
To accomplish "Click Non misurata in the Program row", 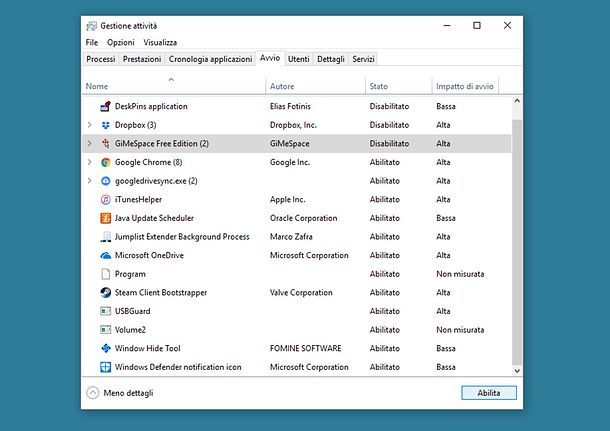I will pos(460,274).
